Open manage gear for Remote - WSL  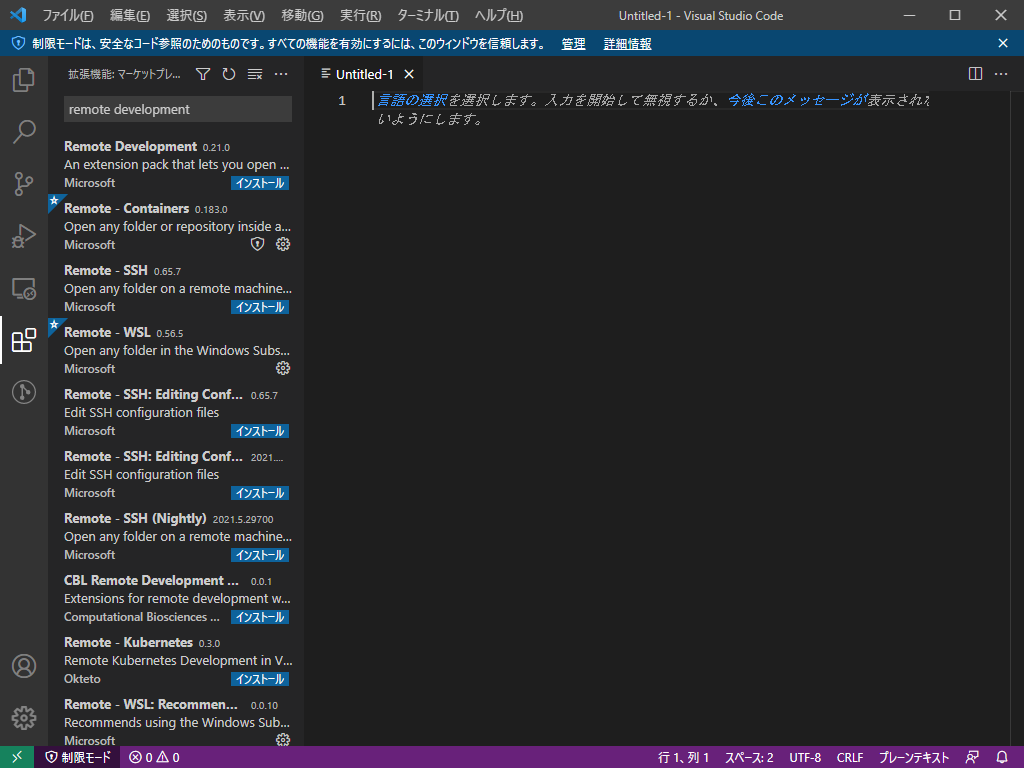(283, 368)
